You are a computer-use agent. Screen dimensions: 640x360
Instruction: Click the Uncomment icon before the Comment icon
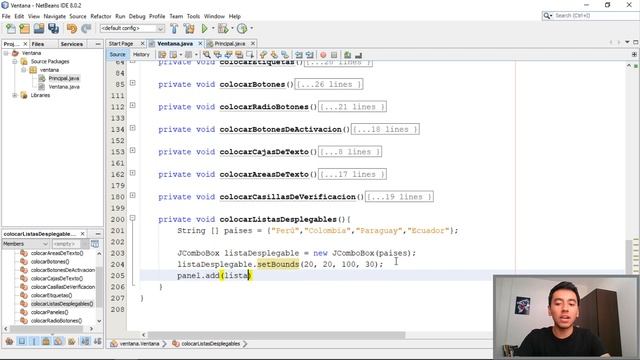click(347, 55)
